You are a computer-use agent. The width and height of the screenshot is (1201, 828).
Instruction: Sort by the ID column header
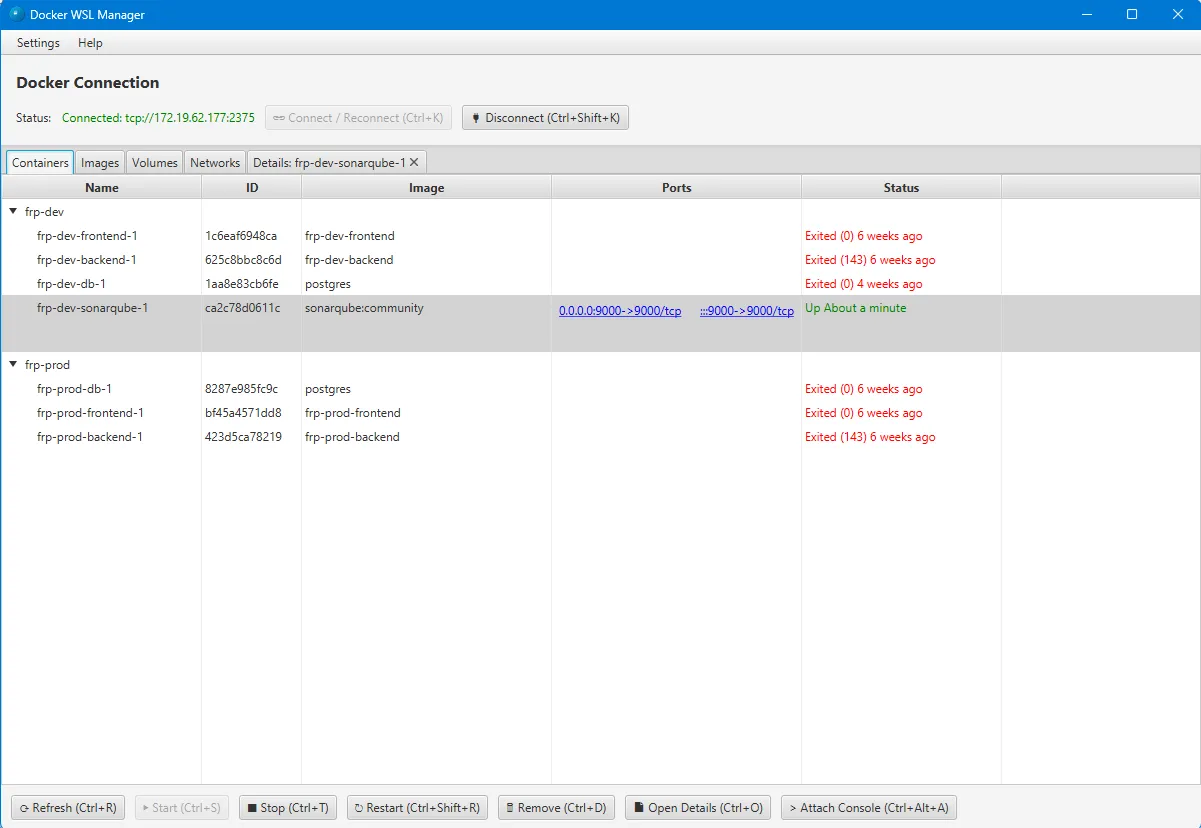point(252,188)
